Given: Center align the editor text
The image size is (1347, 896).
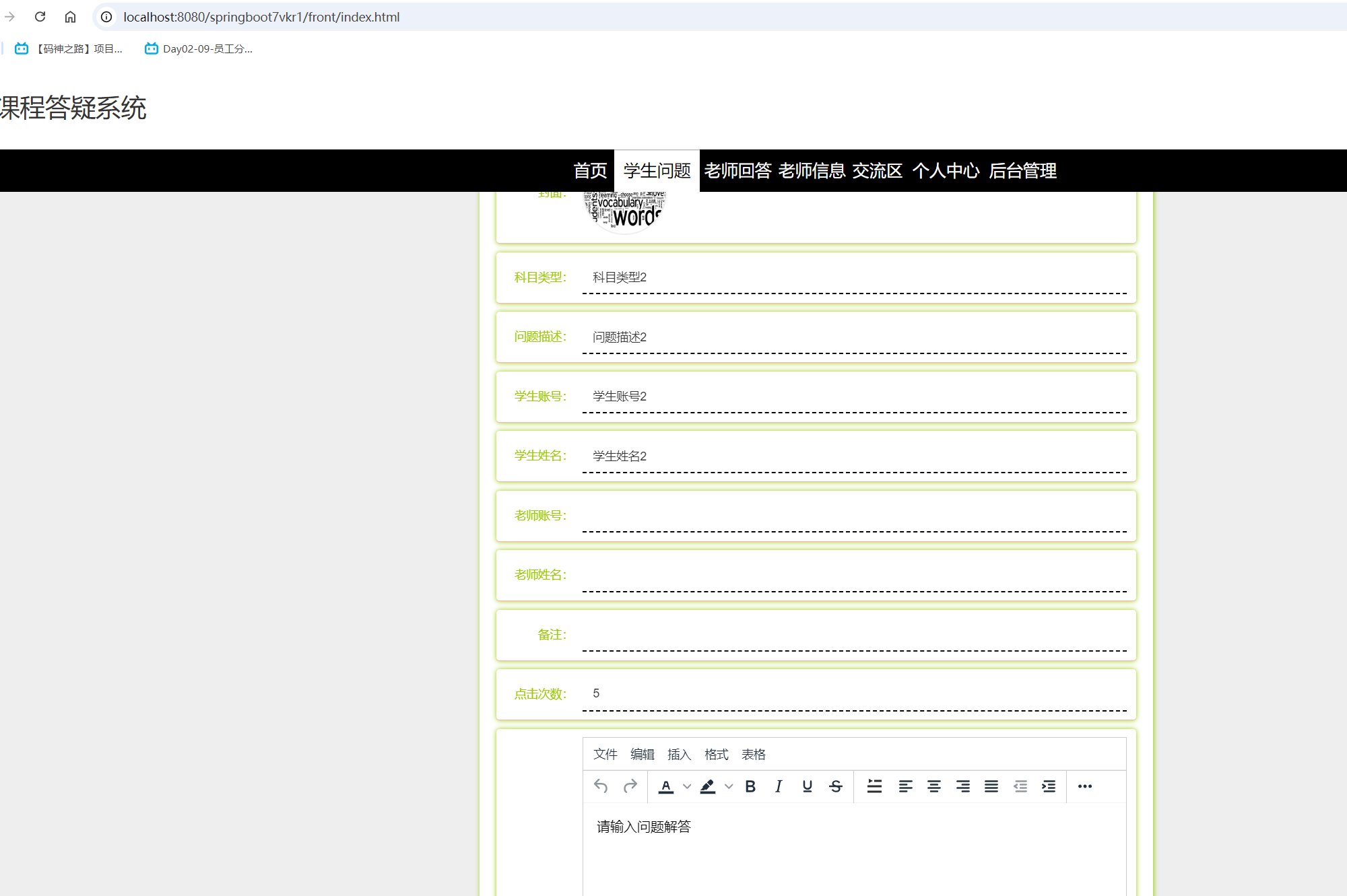Looking at the screenshot, I should tap(934, 786).
